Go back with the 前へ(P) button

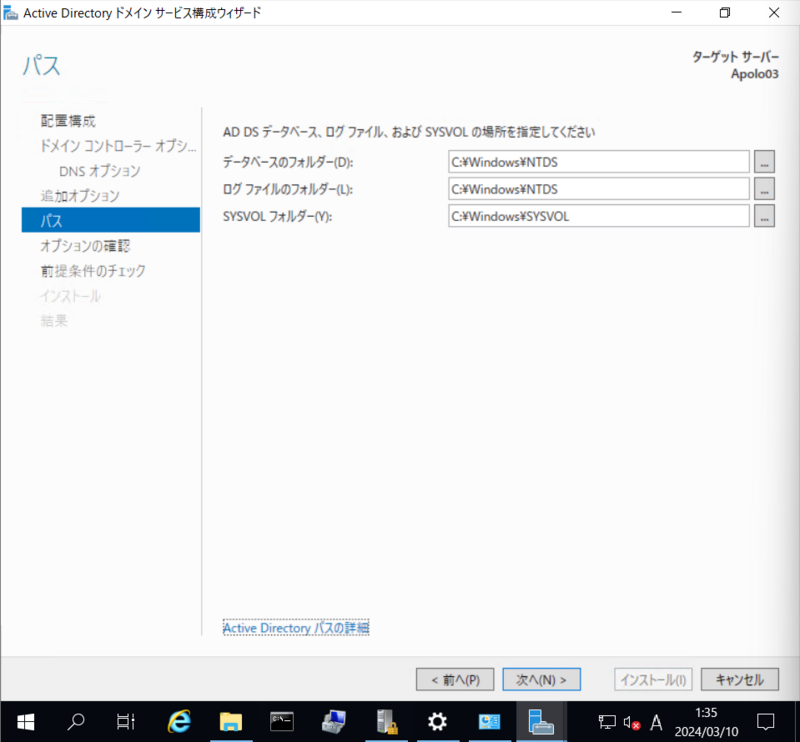(x=455, y=679)
